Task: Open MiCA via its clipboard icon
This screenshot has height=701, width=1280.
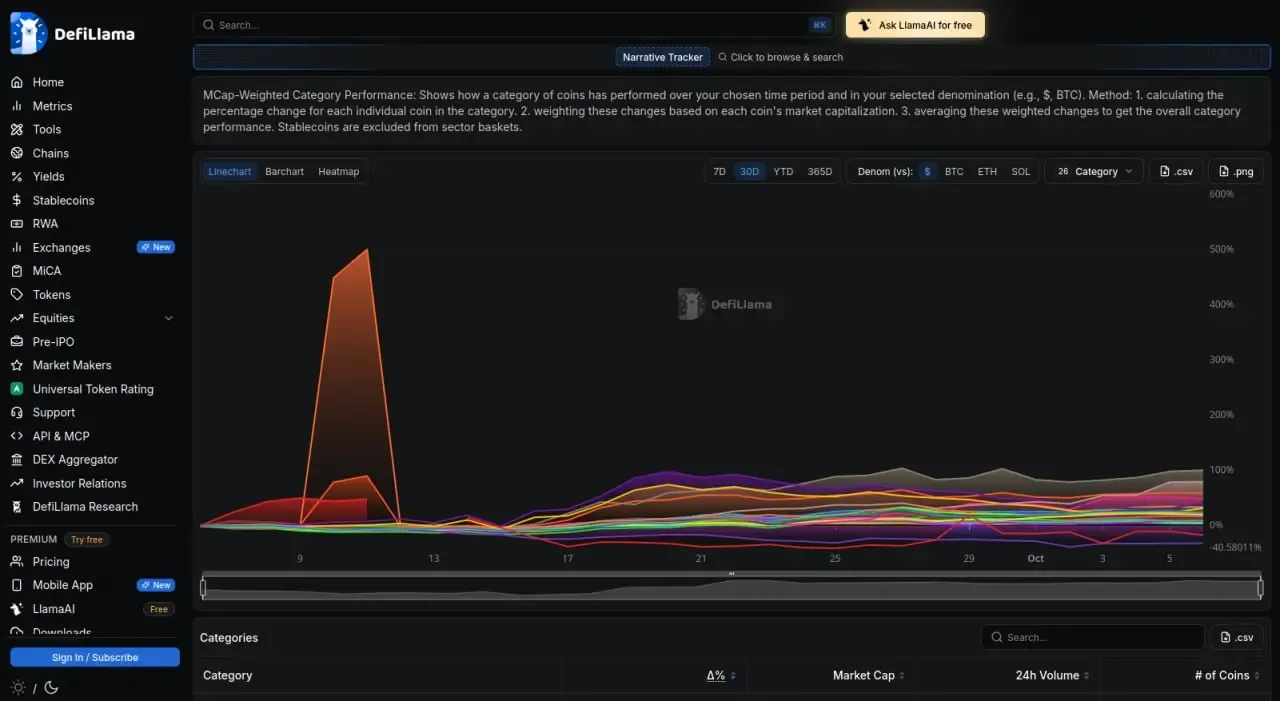Action: (16, 271)
